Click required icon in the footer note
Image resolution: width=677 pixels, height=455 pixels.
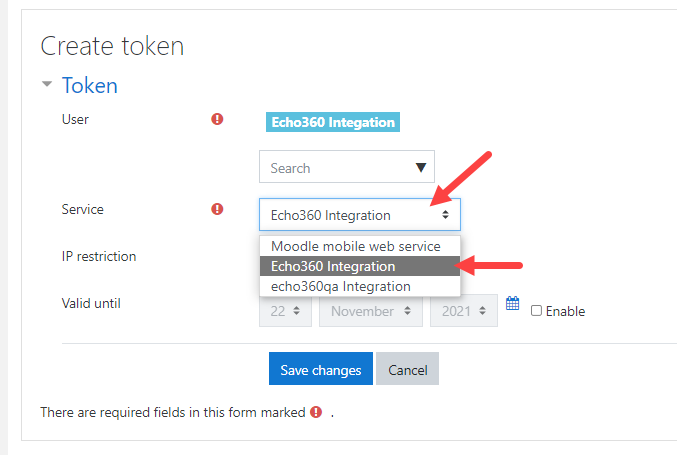(x=316, y=412)
